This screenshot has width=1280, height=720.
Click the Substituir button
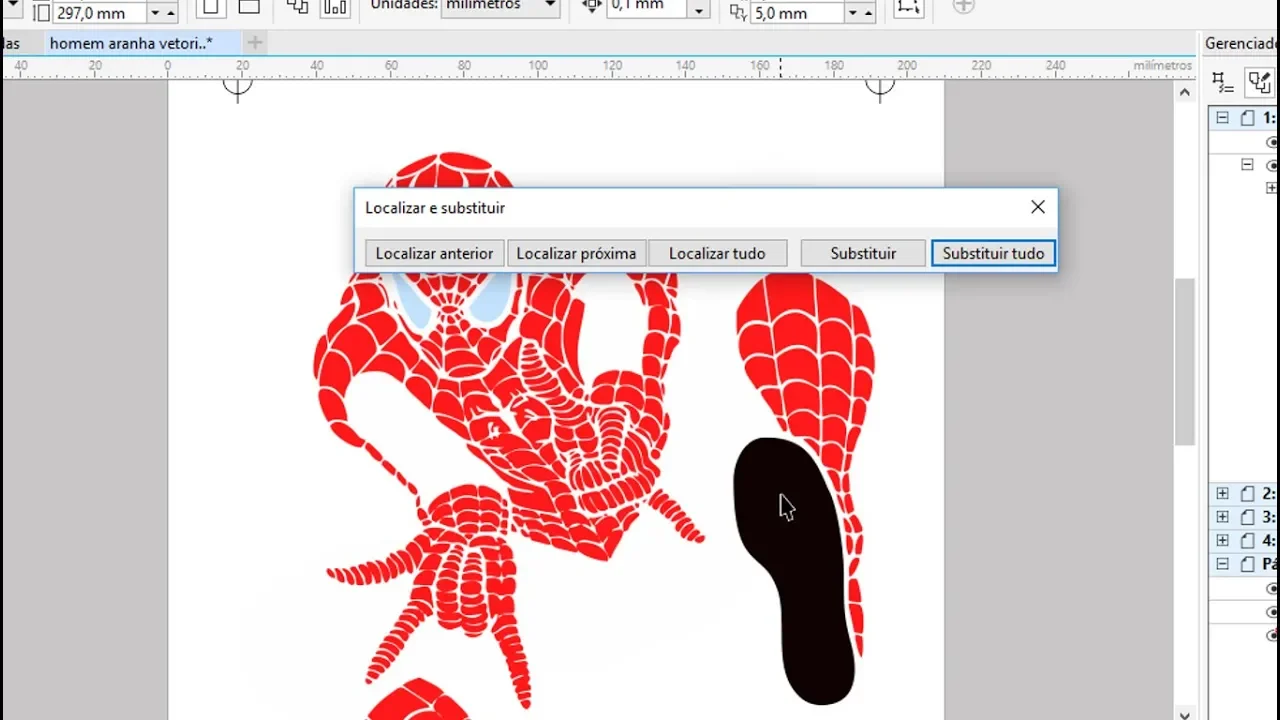863,253
